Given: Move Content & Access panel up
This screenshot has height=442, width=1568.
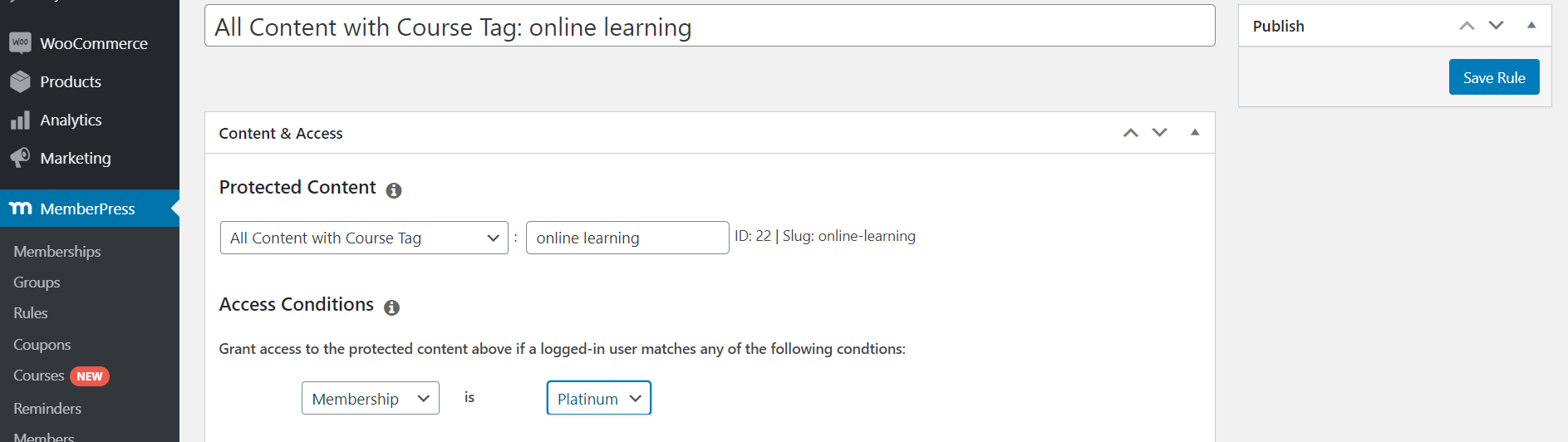Looking at the screenshot, I should [x=1131, y=133].
